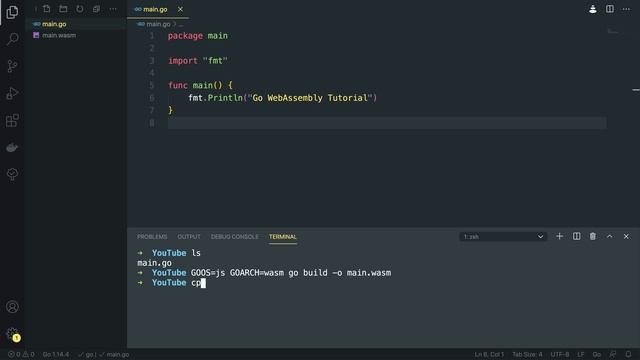Open the terminal selector dropdown 1: zsh
This screenshot has height=360, width=640.
[x=503, y=237]
